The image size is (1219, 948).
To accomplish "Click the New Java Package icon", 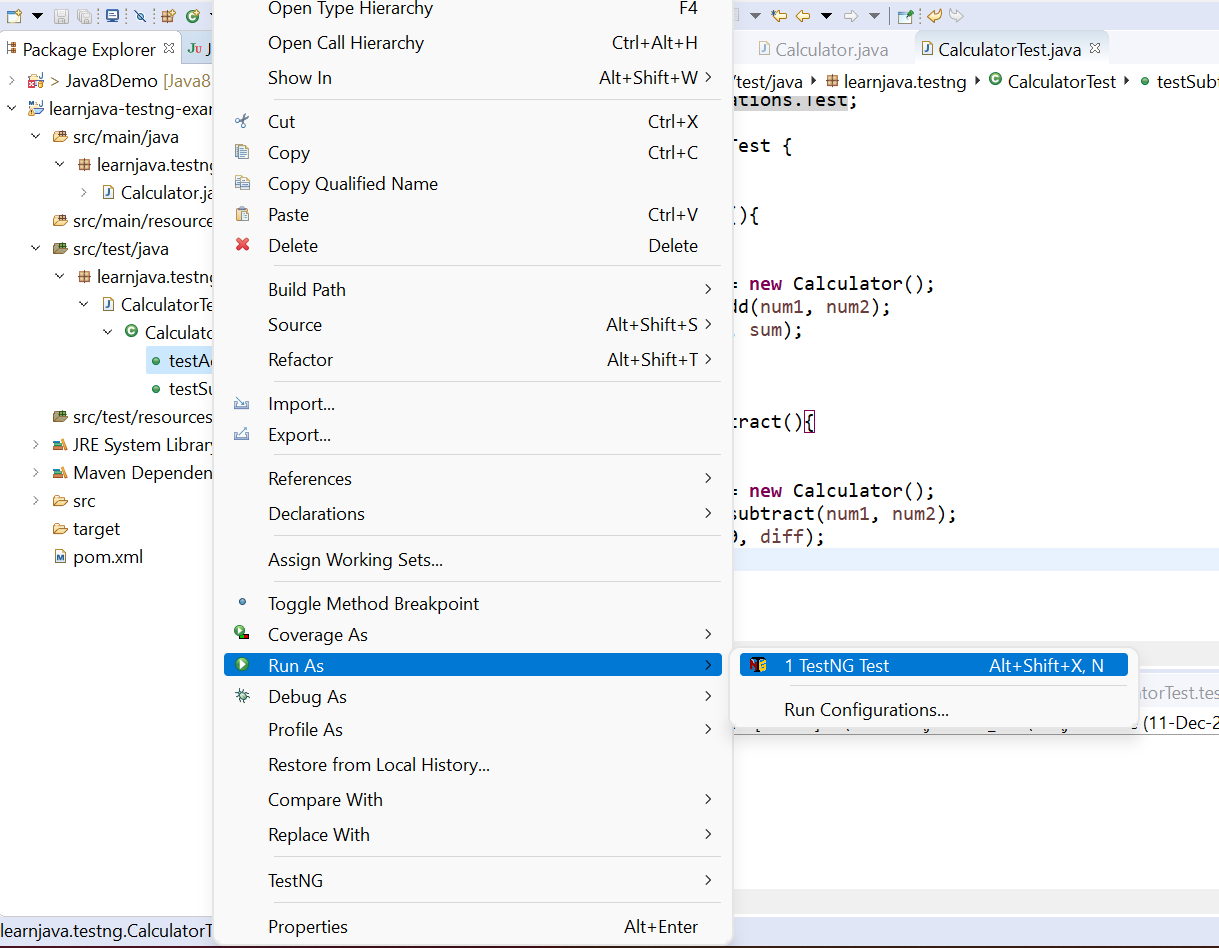I will click(168, 16).
